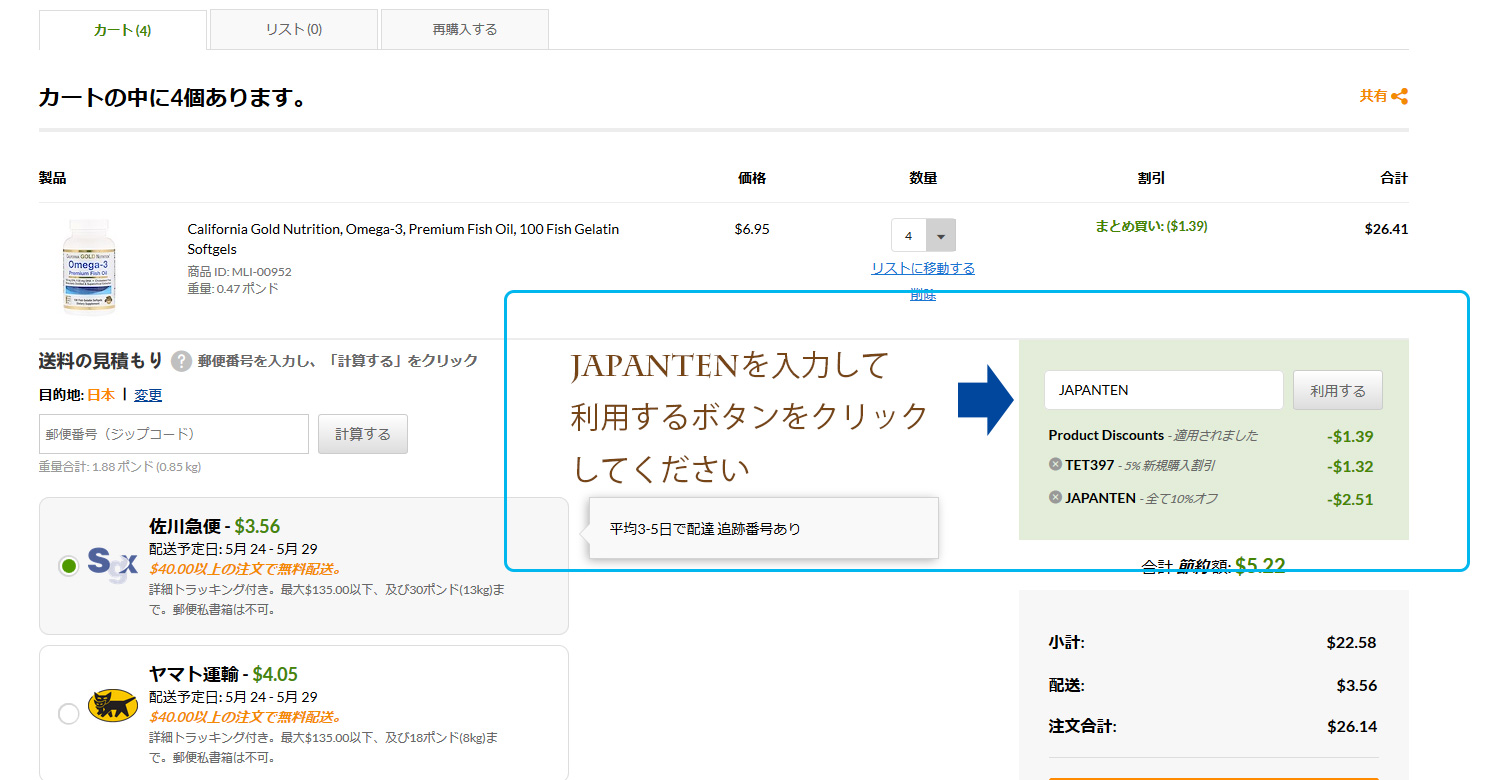Click the 利用する promo button
The height and width of the screenshot is (780, 1504).
(1338, 390)
